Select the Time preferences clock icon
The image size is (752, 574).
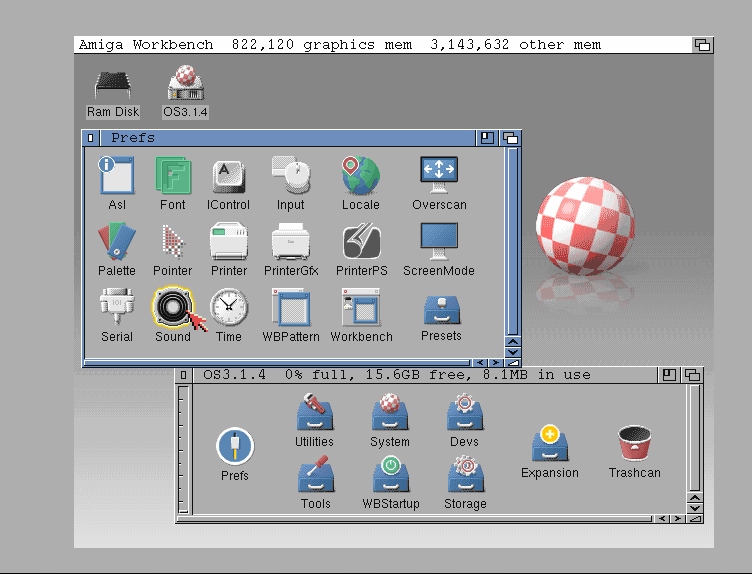[x=229, y=307]
